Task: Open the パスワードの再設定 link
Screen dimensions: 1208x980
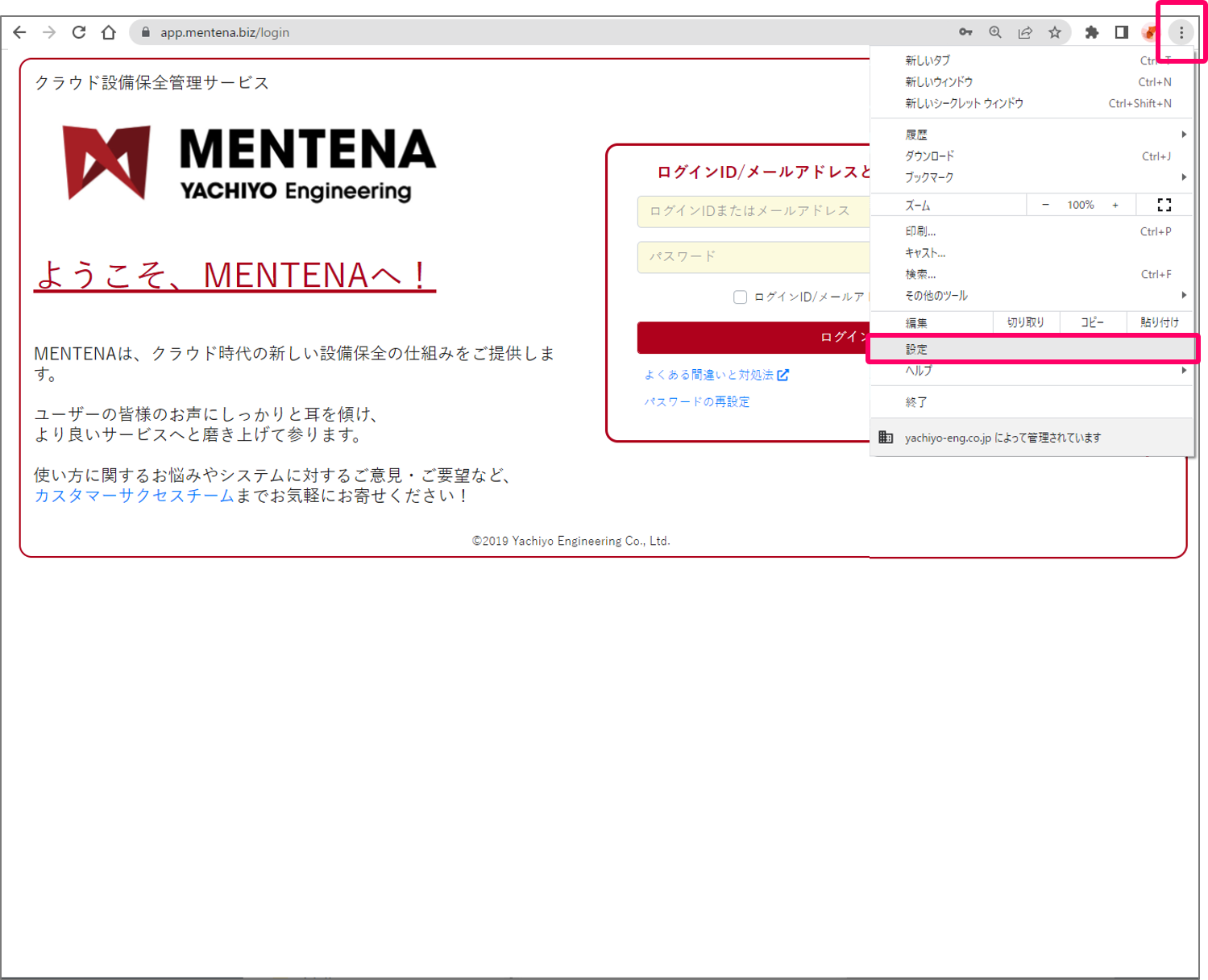Action: (x=696, y=401)
